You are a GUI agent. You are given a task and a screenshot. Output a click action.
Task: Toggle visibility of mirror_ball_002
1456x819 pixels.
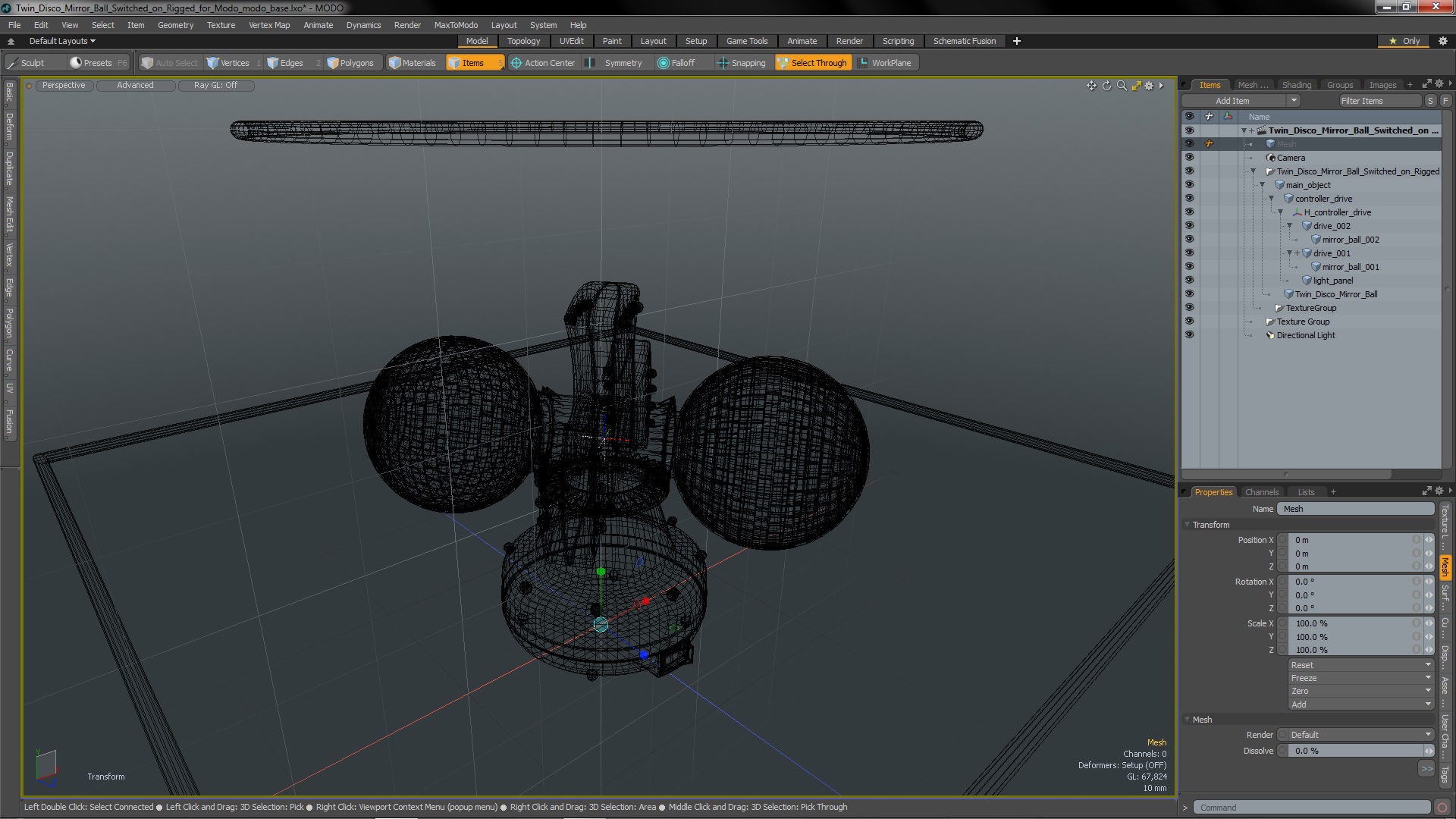click(1189, 240)
